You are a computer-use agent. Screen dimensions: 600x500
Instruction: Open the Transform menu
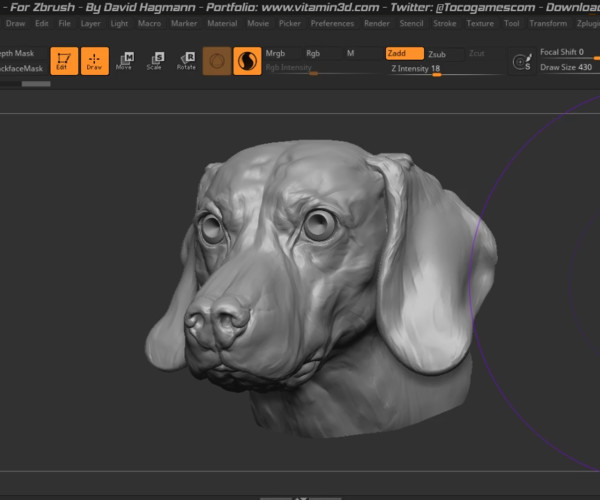click(548, 23)
